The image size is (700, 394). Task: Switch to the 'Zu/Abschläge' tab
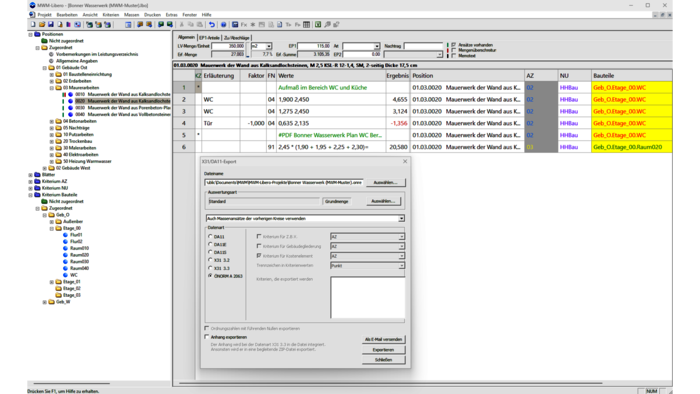click(x=237, y=38)
